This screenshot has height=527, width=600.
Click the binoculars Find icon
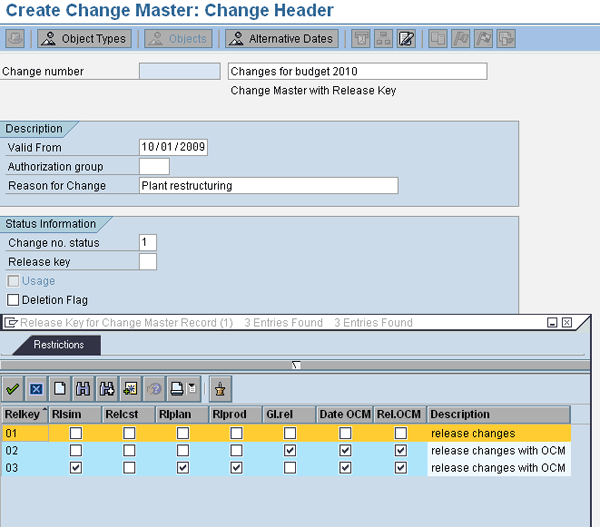point(83,388)
